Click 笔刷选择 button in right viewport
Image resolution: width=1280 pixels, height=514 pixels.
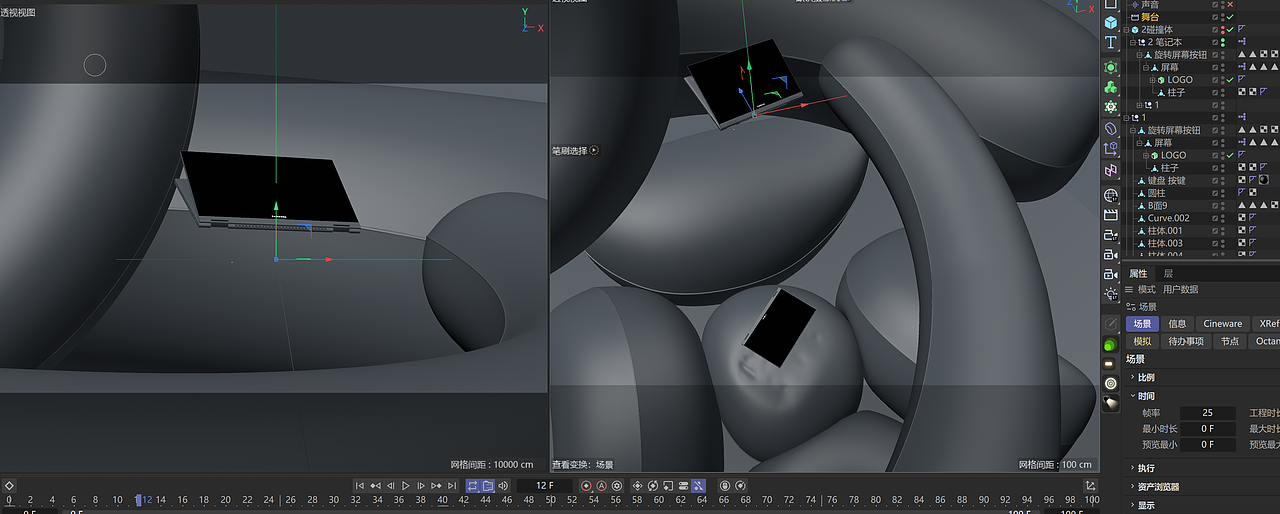575,151
